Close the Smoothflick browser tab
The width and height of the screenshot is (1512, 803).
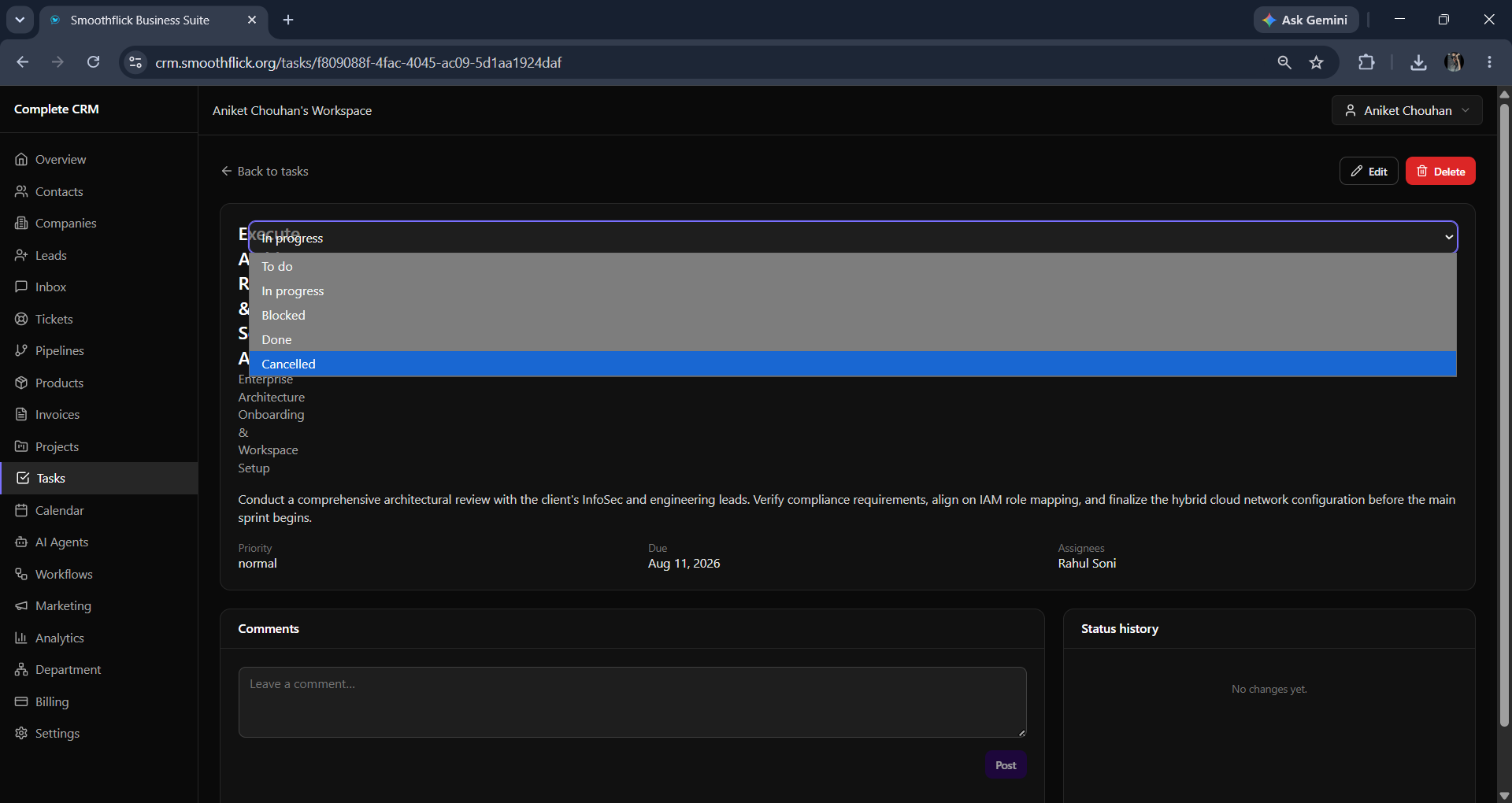(x=252, y=20)
